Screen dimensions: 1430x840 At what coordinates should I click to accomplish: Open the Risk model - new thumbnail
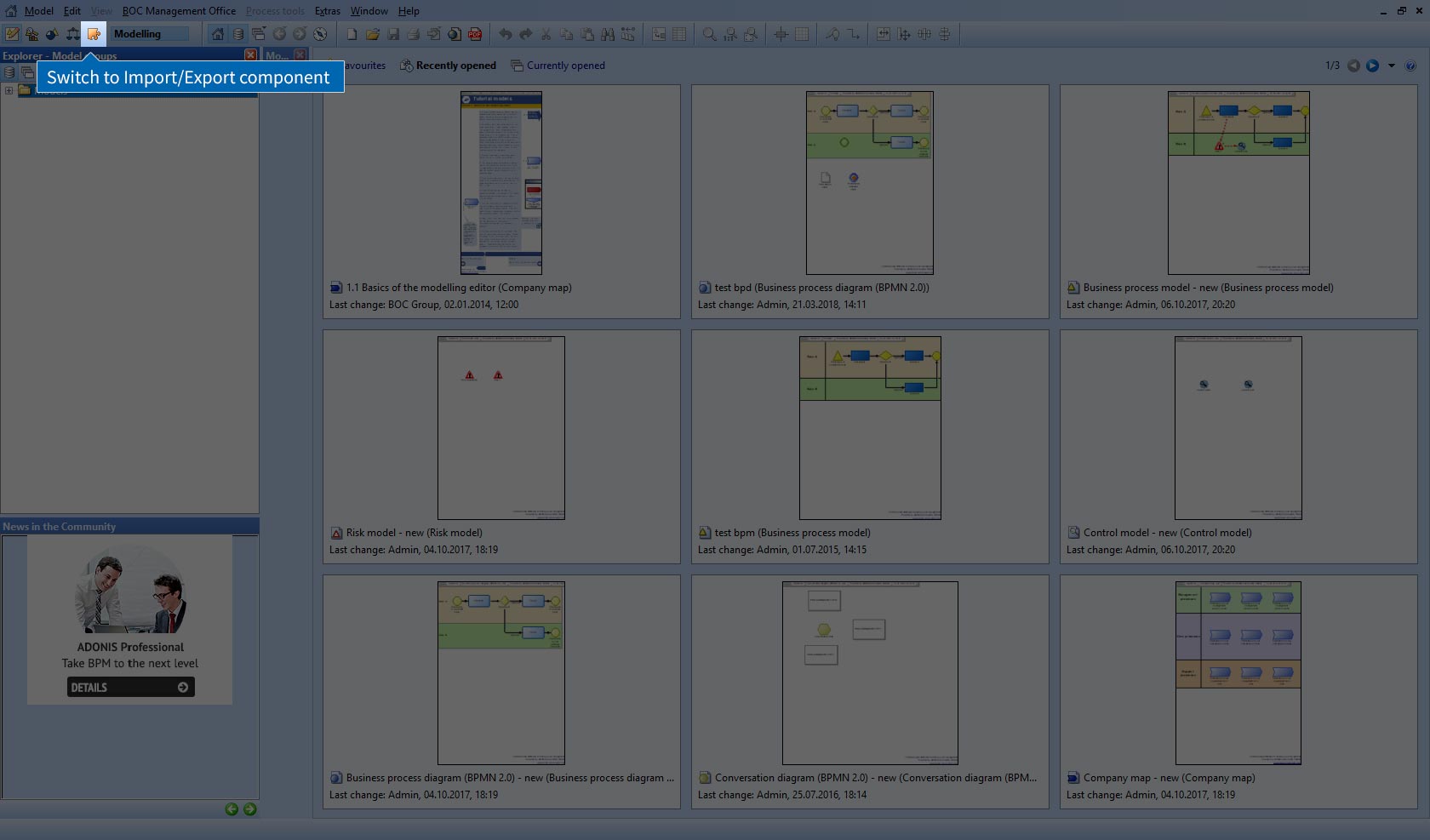pos(500,428)
